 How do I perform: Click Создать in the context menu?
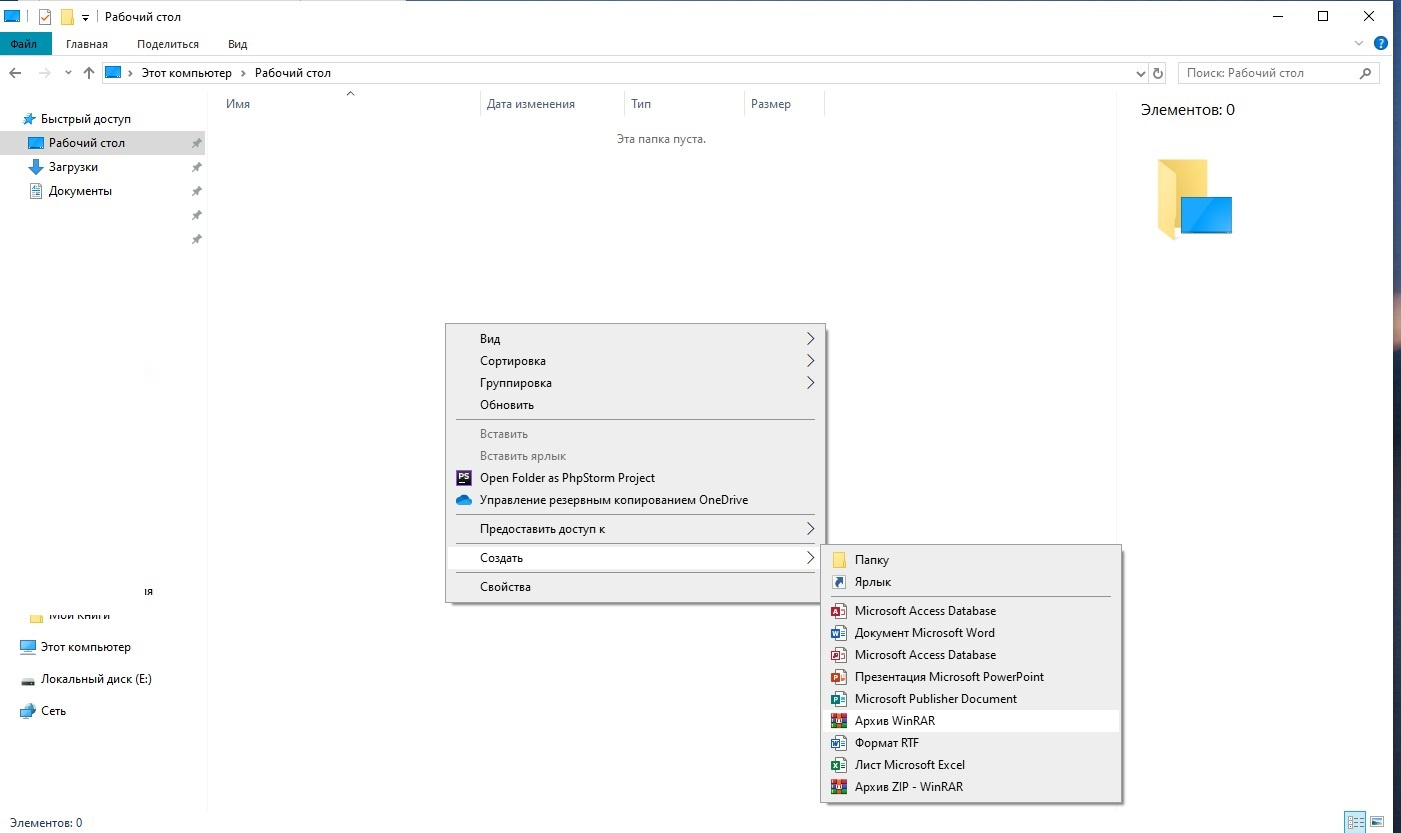click(x=635, y=558)
